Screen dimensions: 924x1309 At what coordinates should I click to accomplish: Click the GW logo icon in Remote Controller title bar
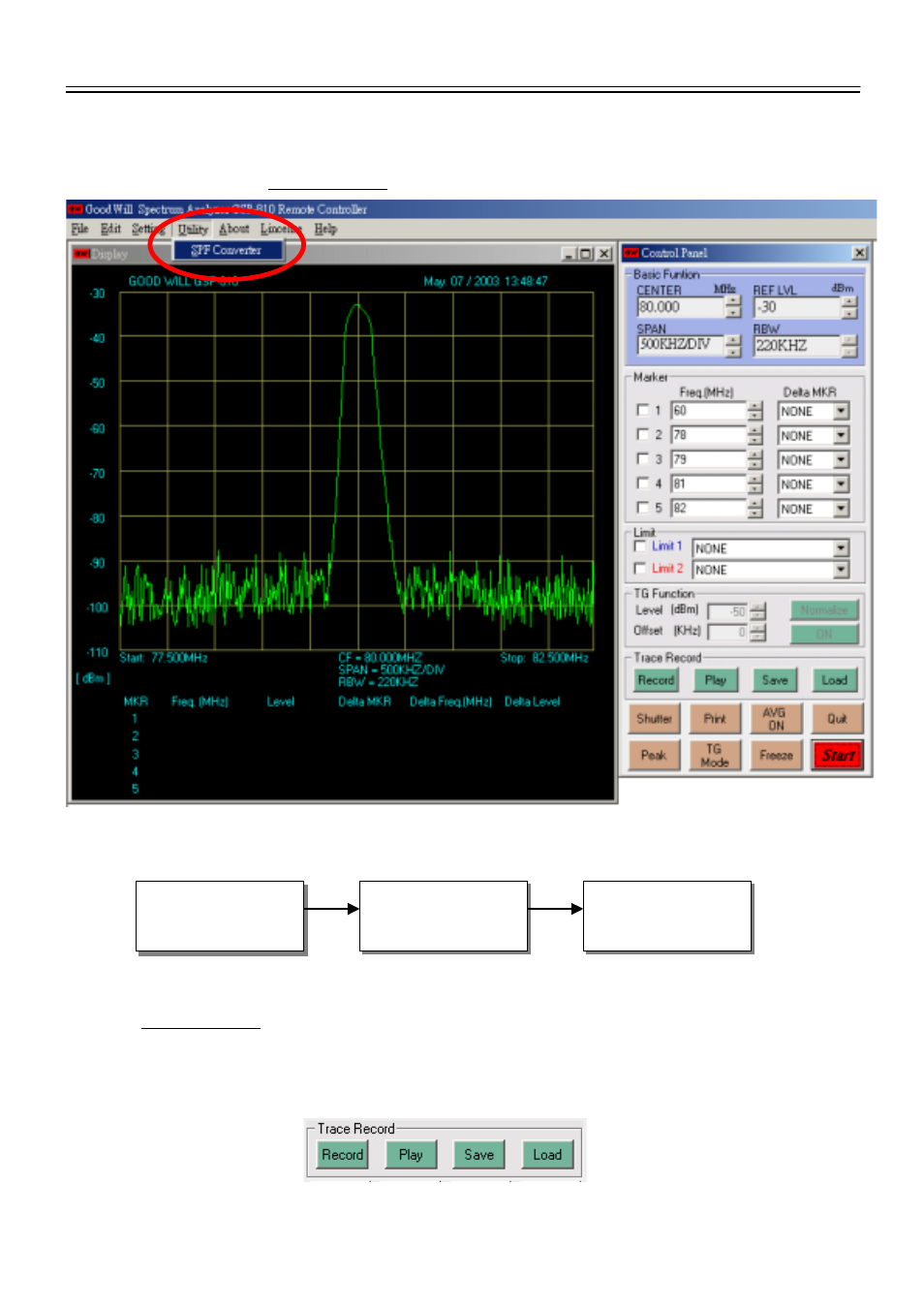[75, 209]
